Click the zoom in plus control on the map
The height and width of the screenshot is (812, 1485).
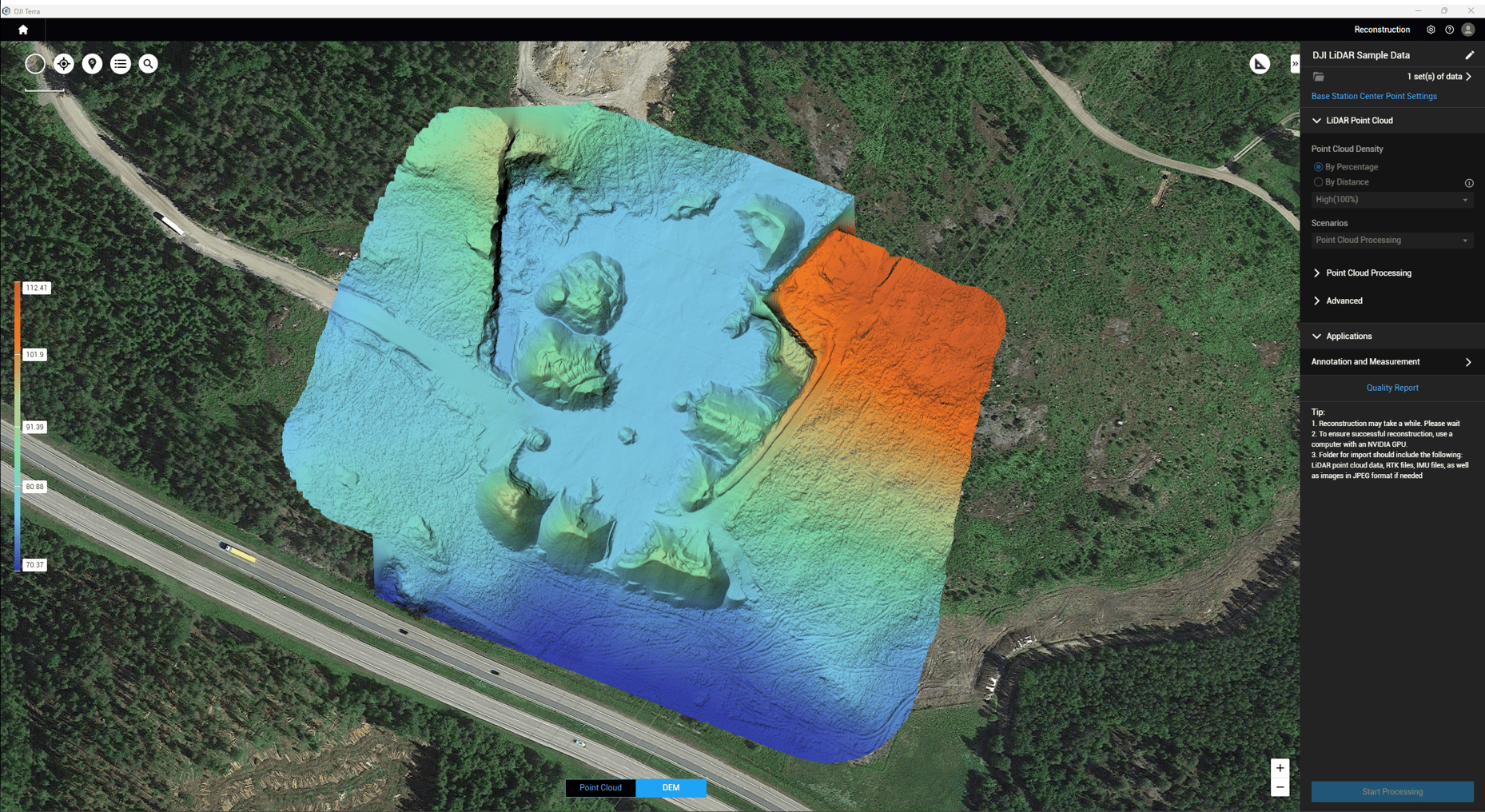pyautogui.click(x=1280, y=768)
